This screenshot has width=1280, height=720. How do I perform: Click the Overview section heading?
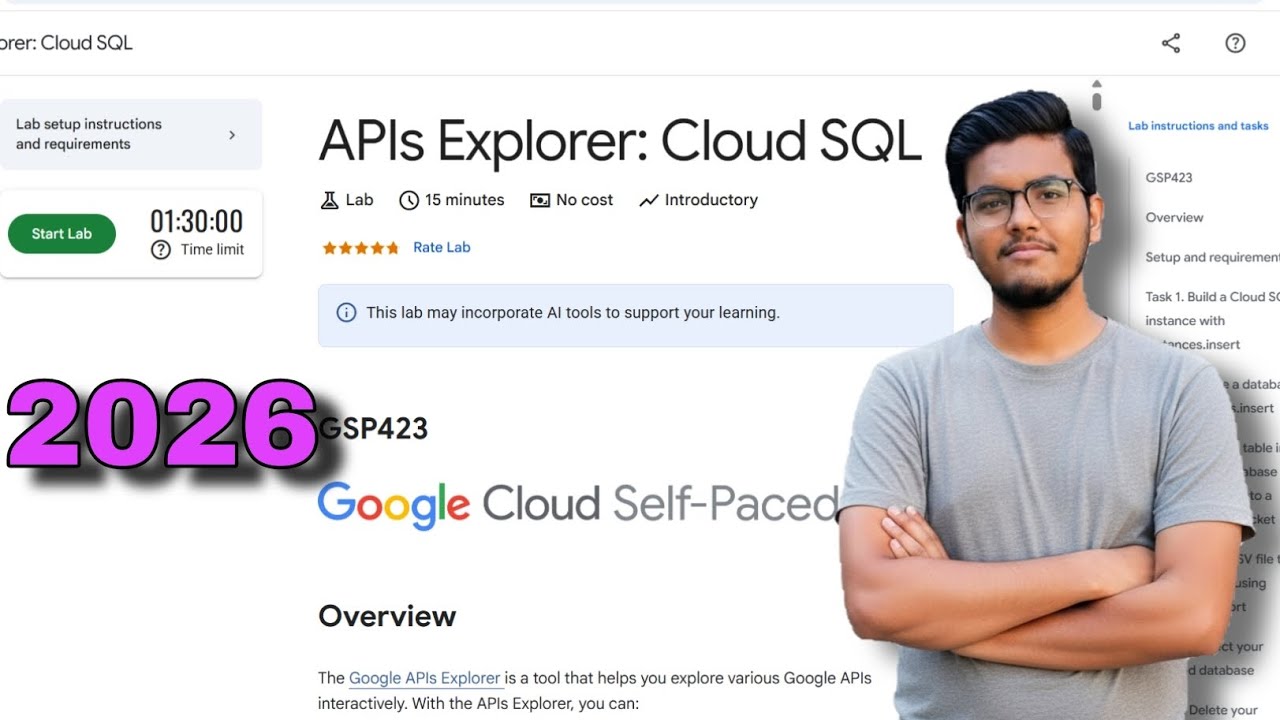pos(387,616)
